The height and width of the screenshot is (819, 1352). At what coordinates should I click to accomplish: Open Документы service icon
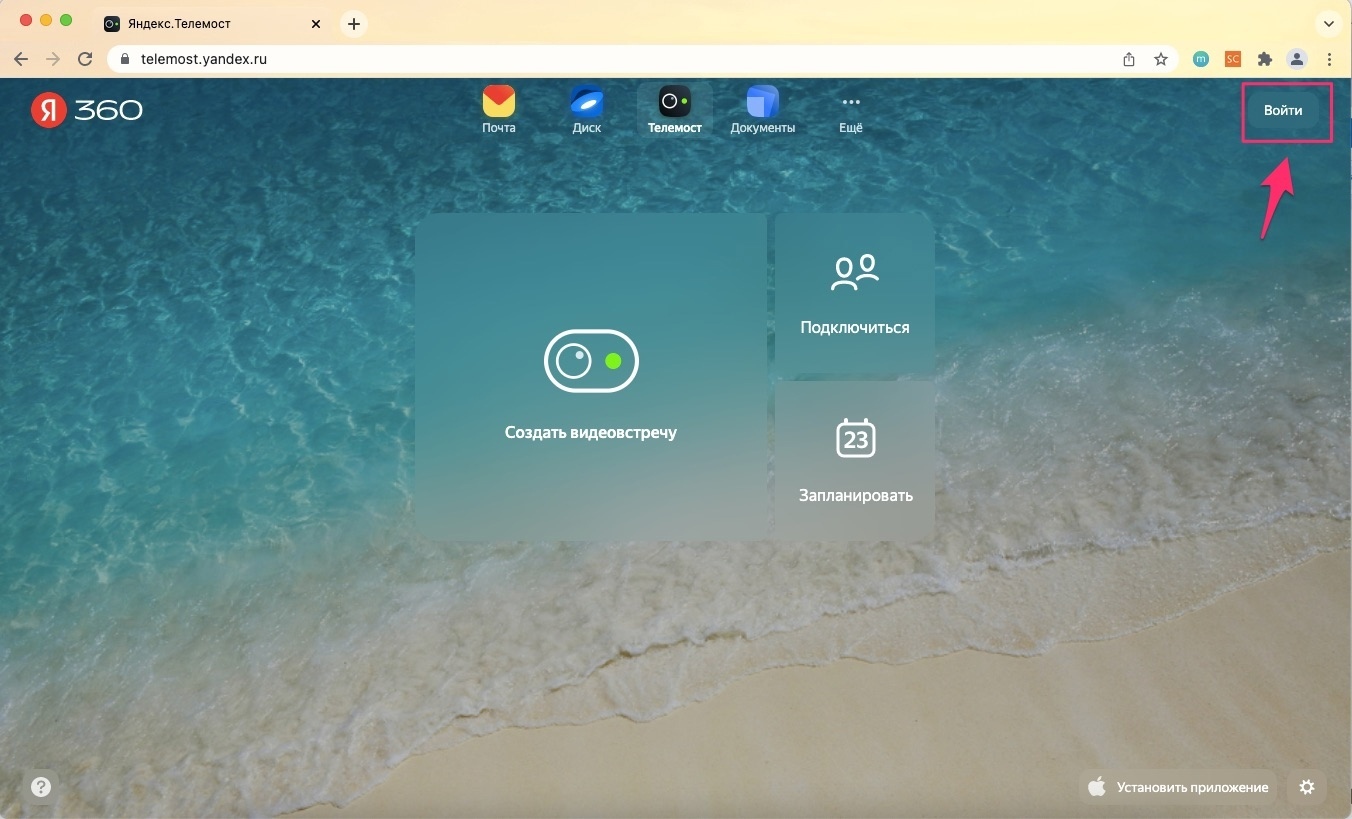[x=763, y=110]
